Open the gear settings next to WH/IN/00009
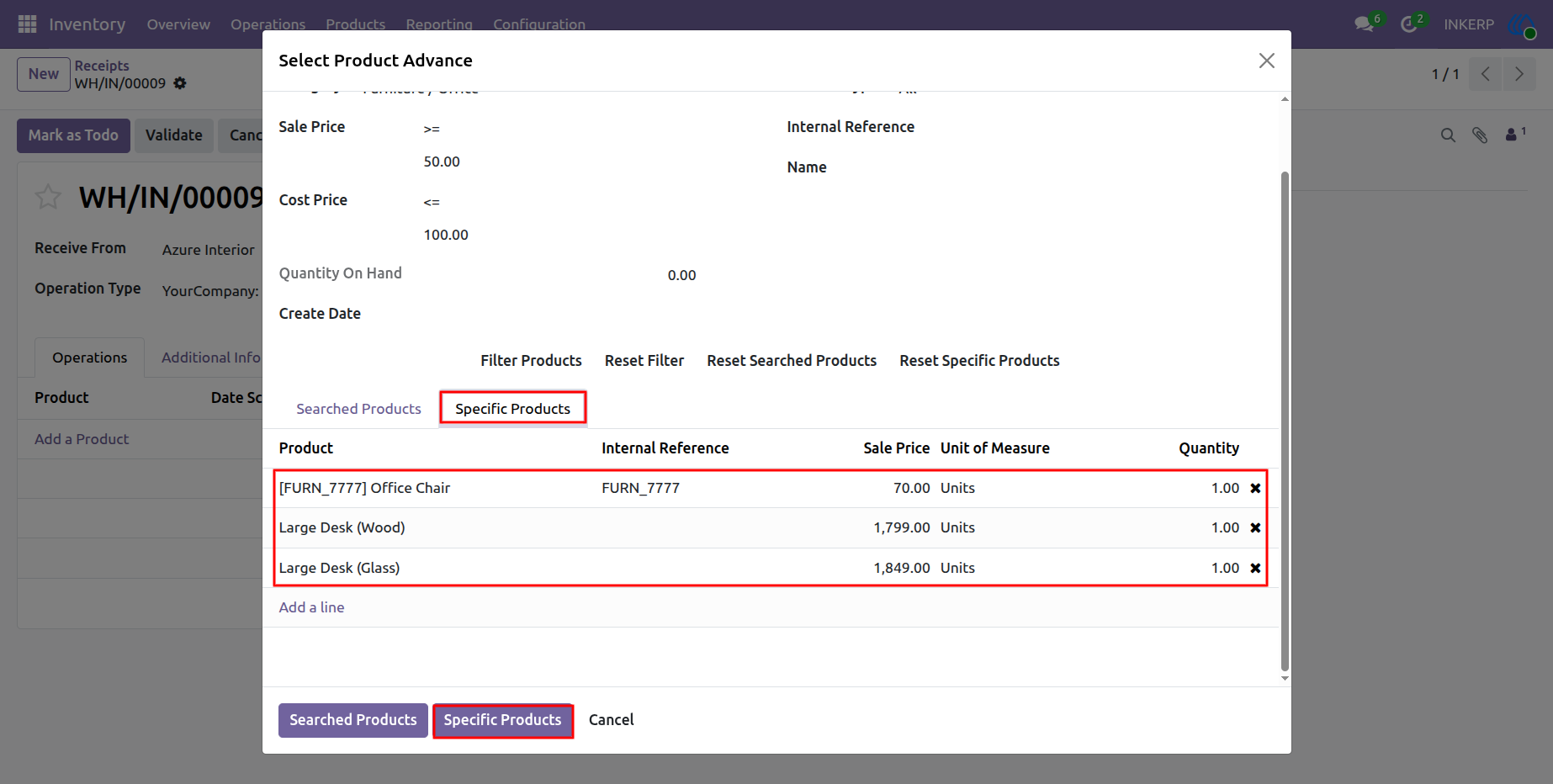 180,83
